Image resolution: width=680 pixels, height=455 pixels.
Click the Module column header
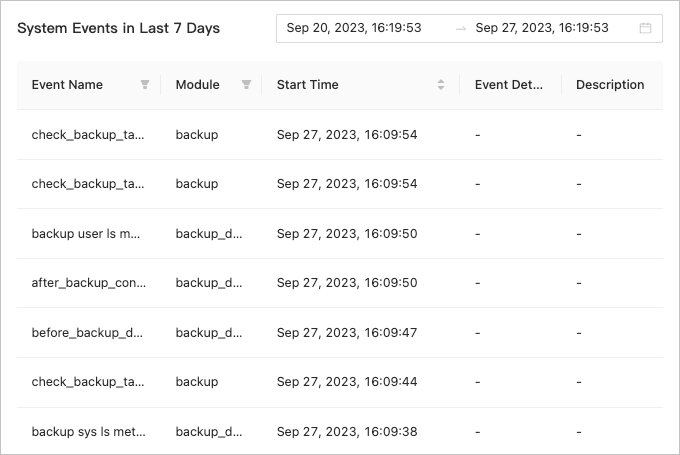click(198, 85)
